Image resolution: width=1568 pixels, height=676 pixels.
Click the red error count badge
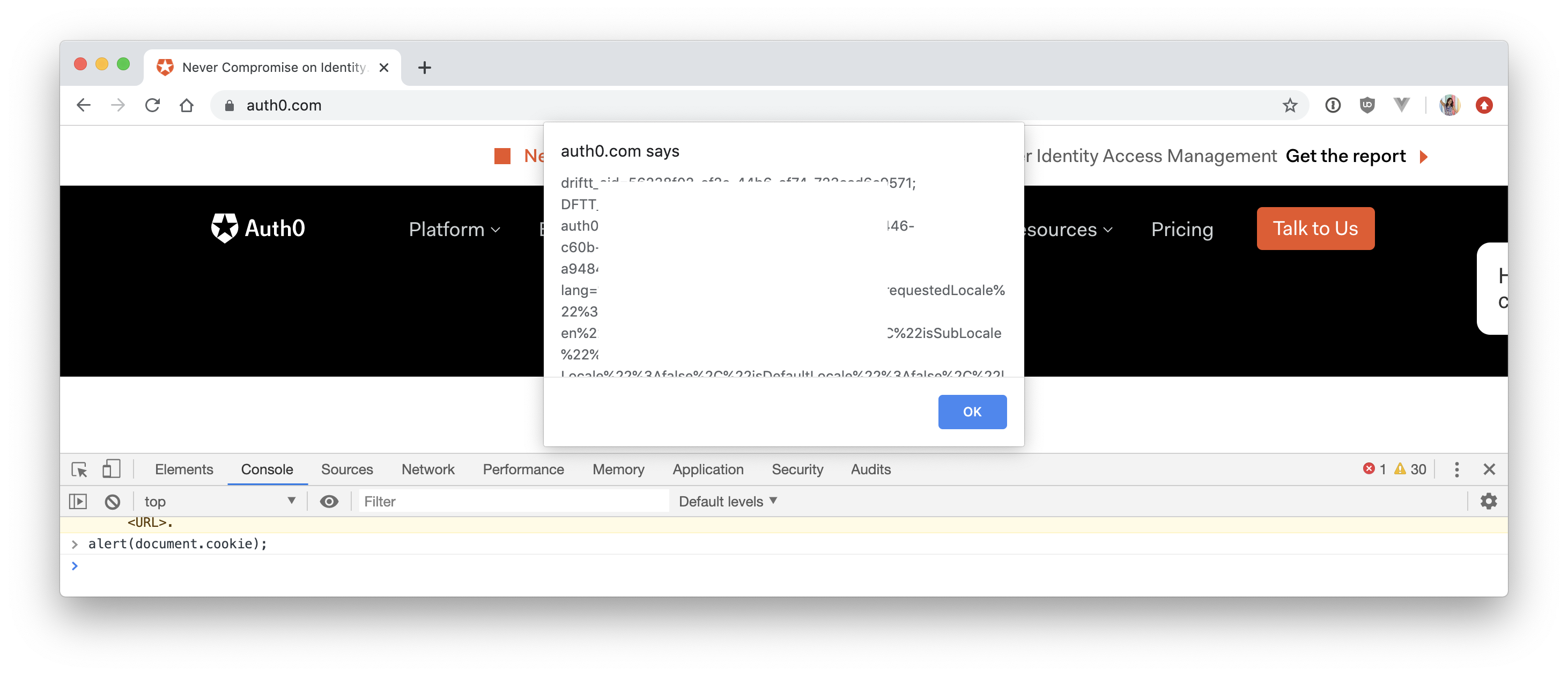tap(1374, 469)
